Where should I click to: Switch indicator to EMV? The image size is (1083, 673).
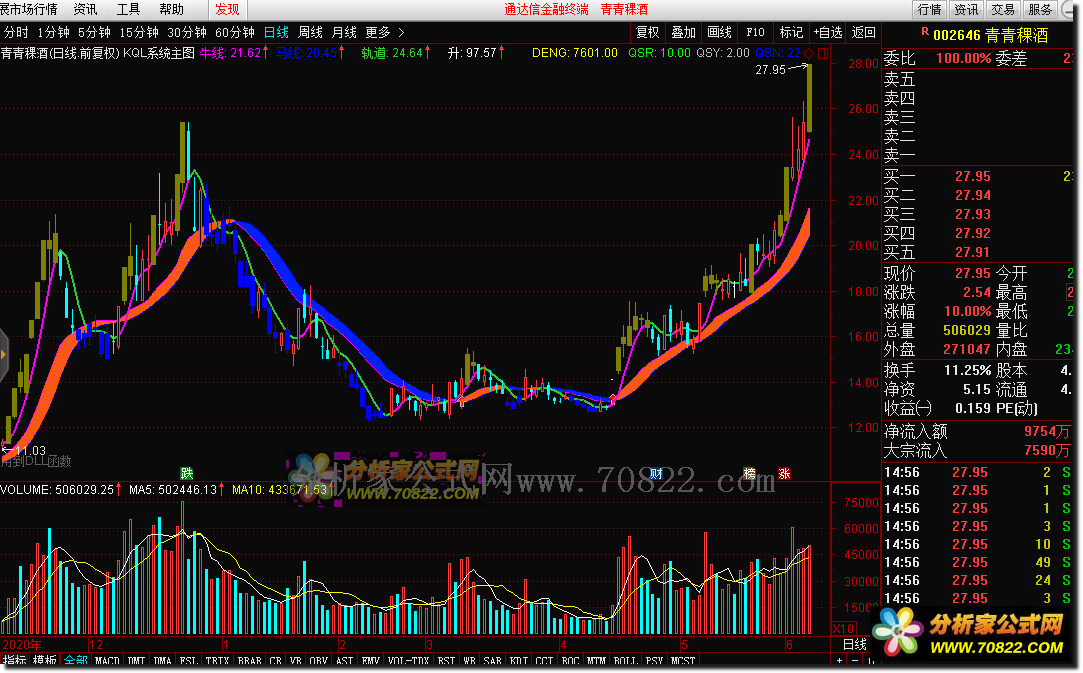(x=370, y=661)
